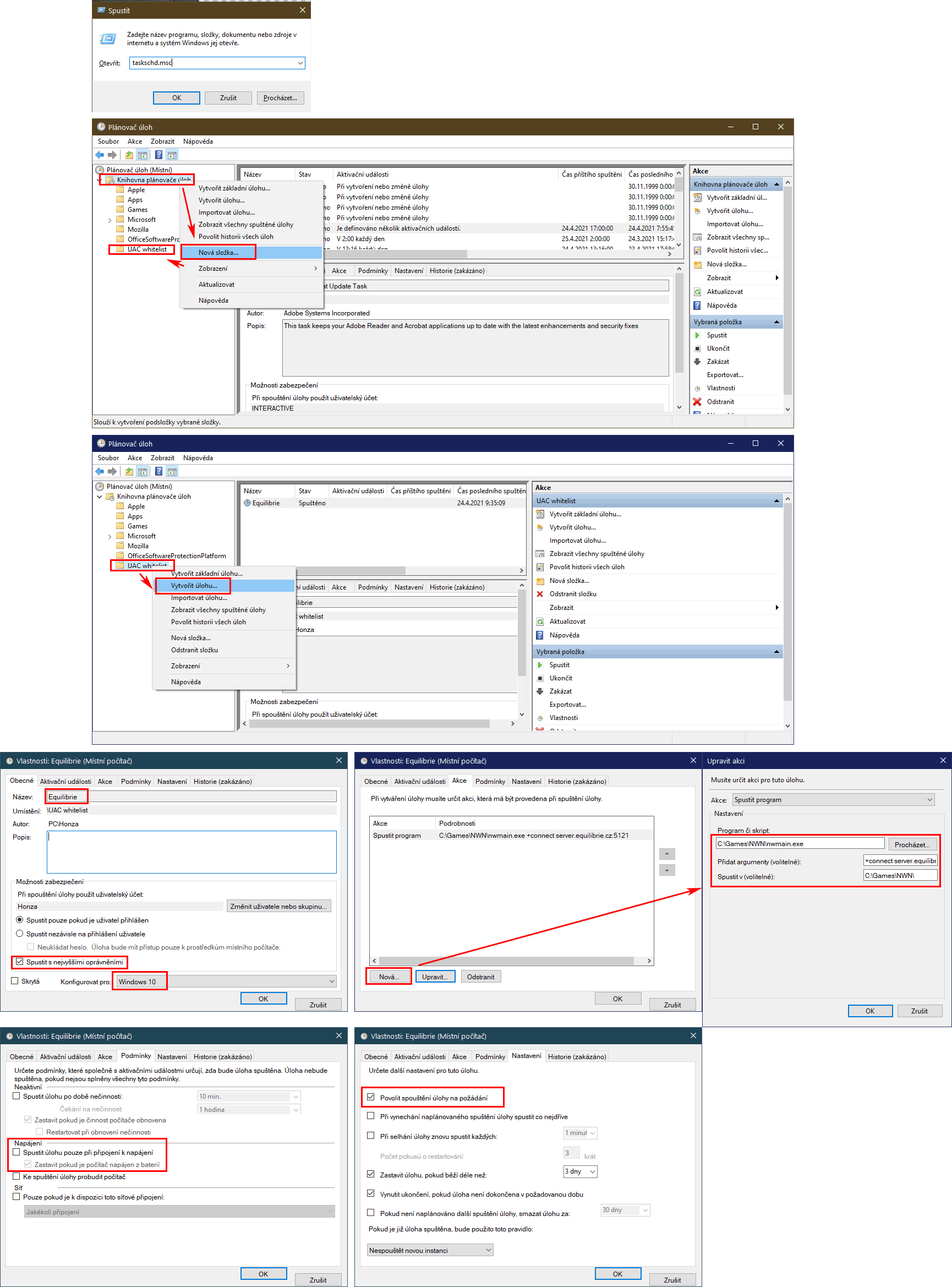Expand Microsoft folder in upper Plánovač tree
The image size is (952, 1287).
110,220
